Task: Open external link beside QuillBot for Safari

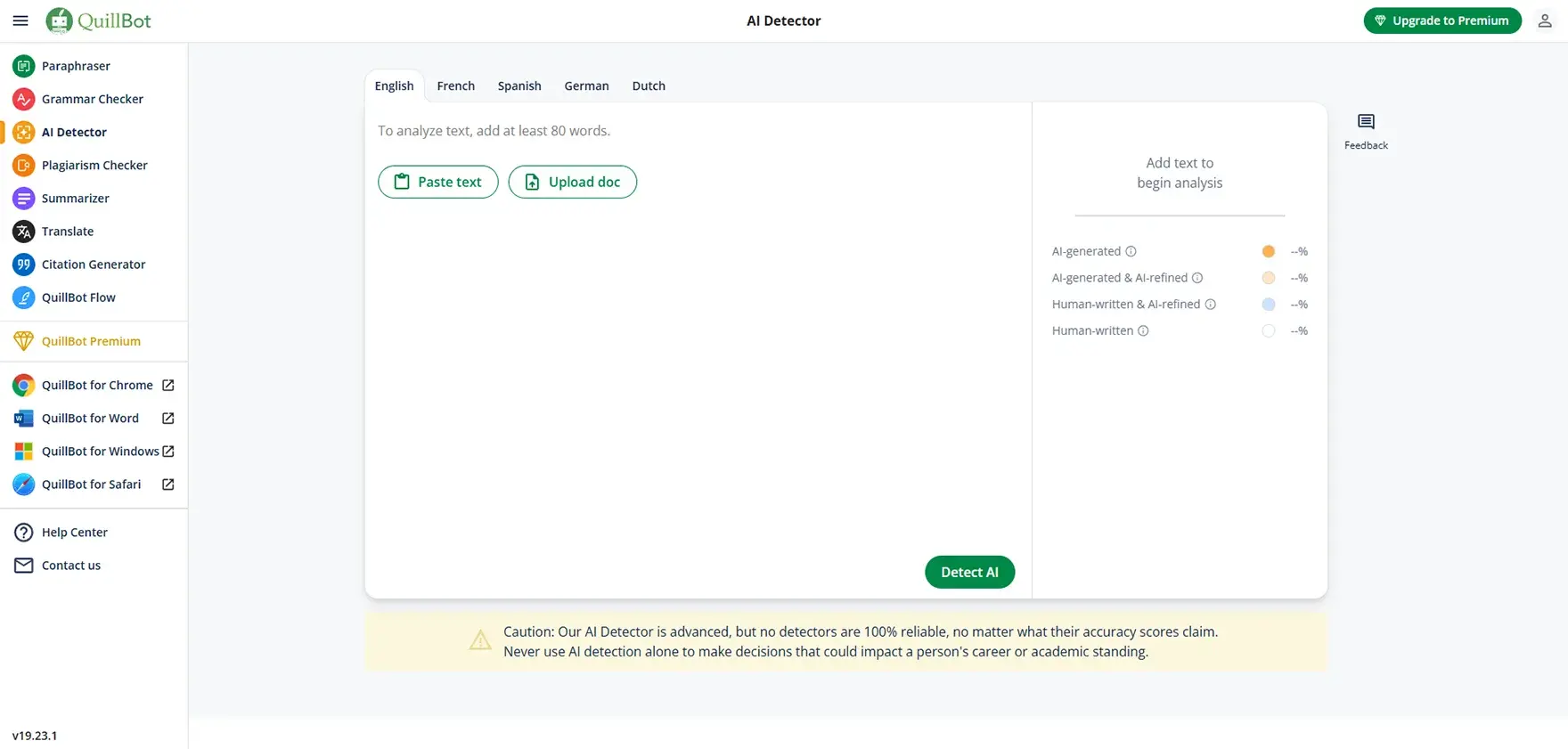Action: pos(168,484)
